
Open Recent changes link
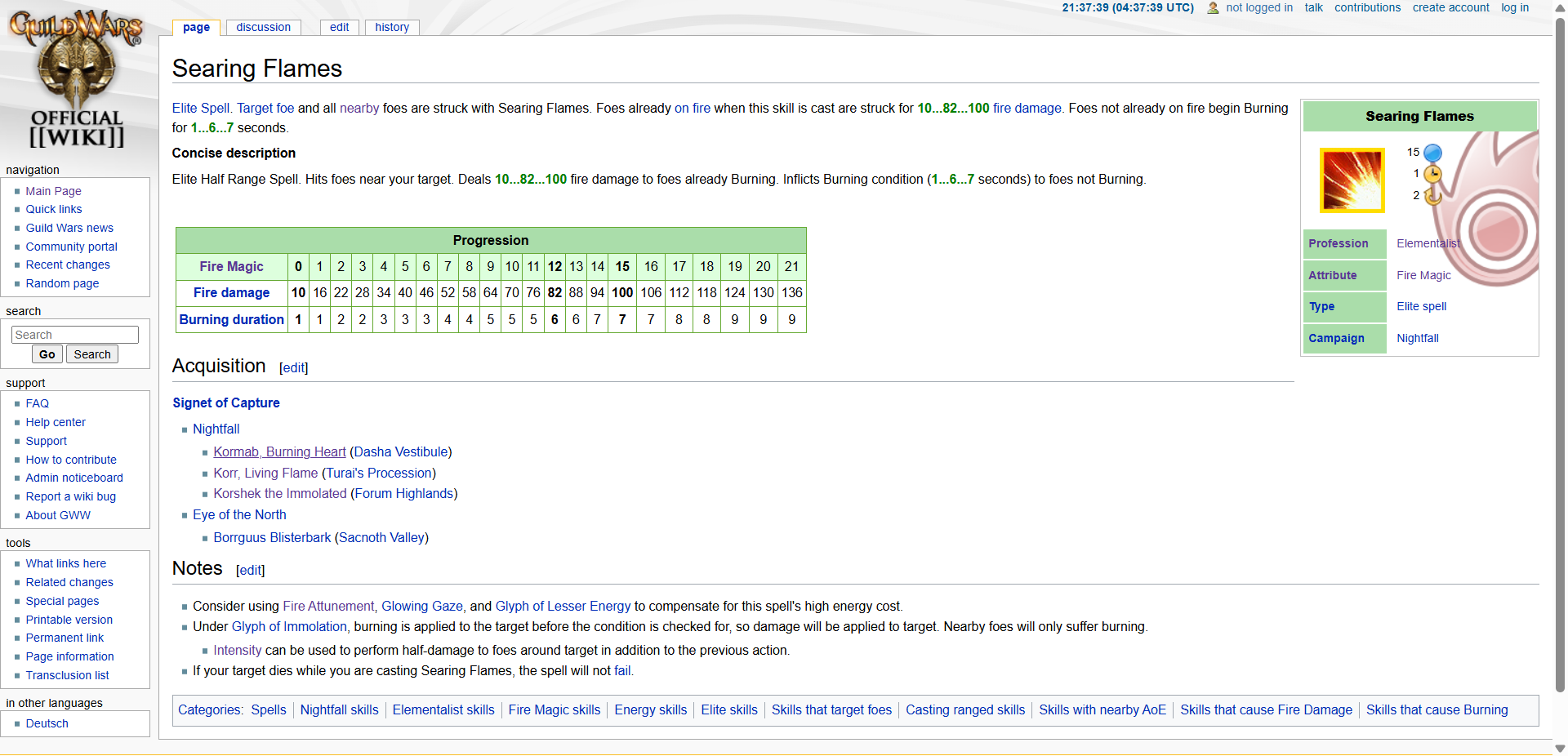(67, 265)
